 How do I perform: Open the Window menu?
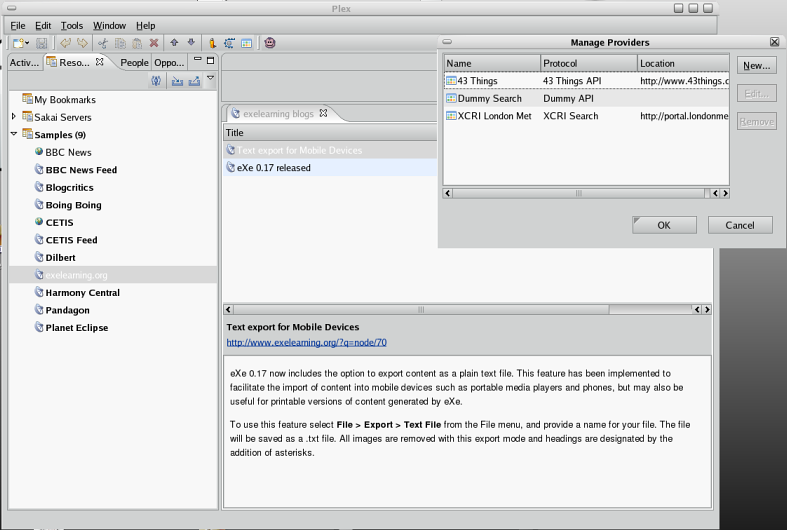(x=109, y=26)
